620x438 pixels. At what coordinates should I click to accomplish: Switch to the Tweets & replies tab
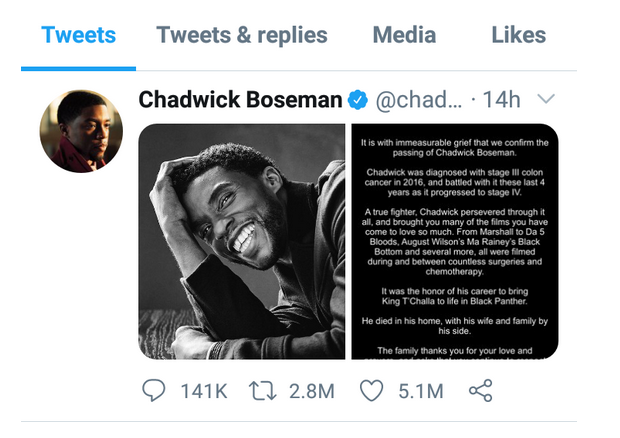(242, 35)
